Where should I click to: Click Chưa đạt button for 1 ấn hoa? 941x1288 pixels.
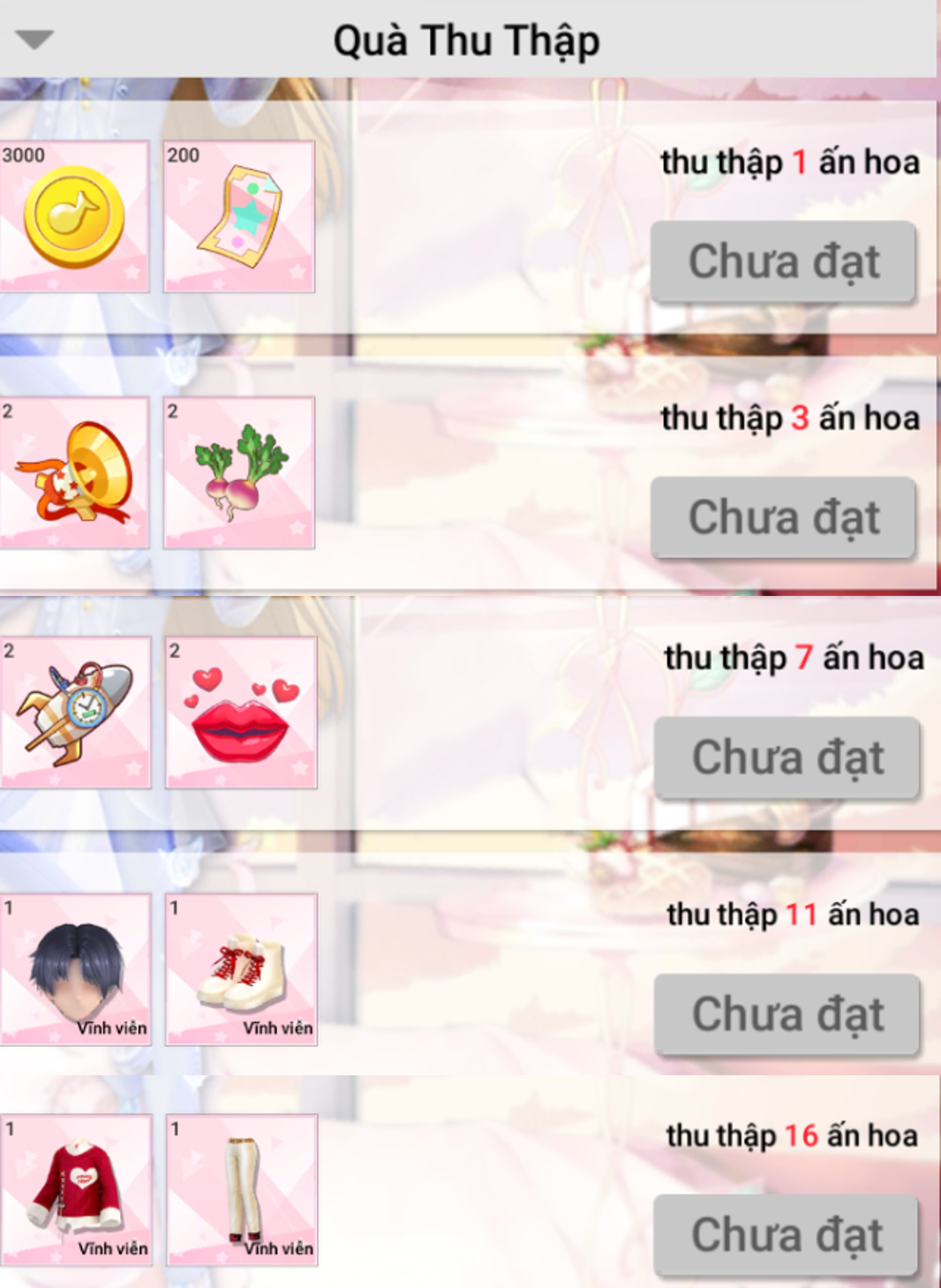pyautogui.click(x=783, y=261)
